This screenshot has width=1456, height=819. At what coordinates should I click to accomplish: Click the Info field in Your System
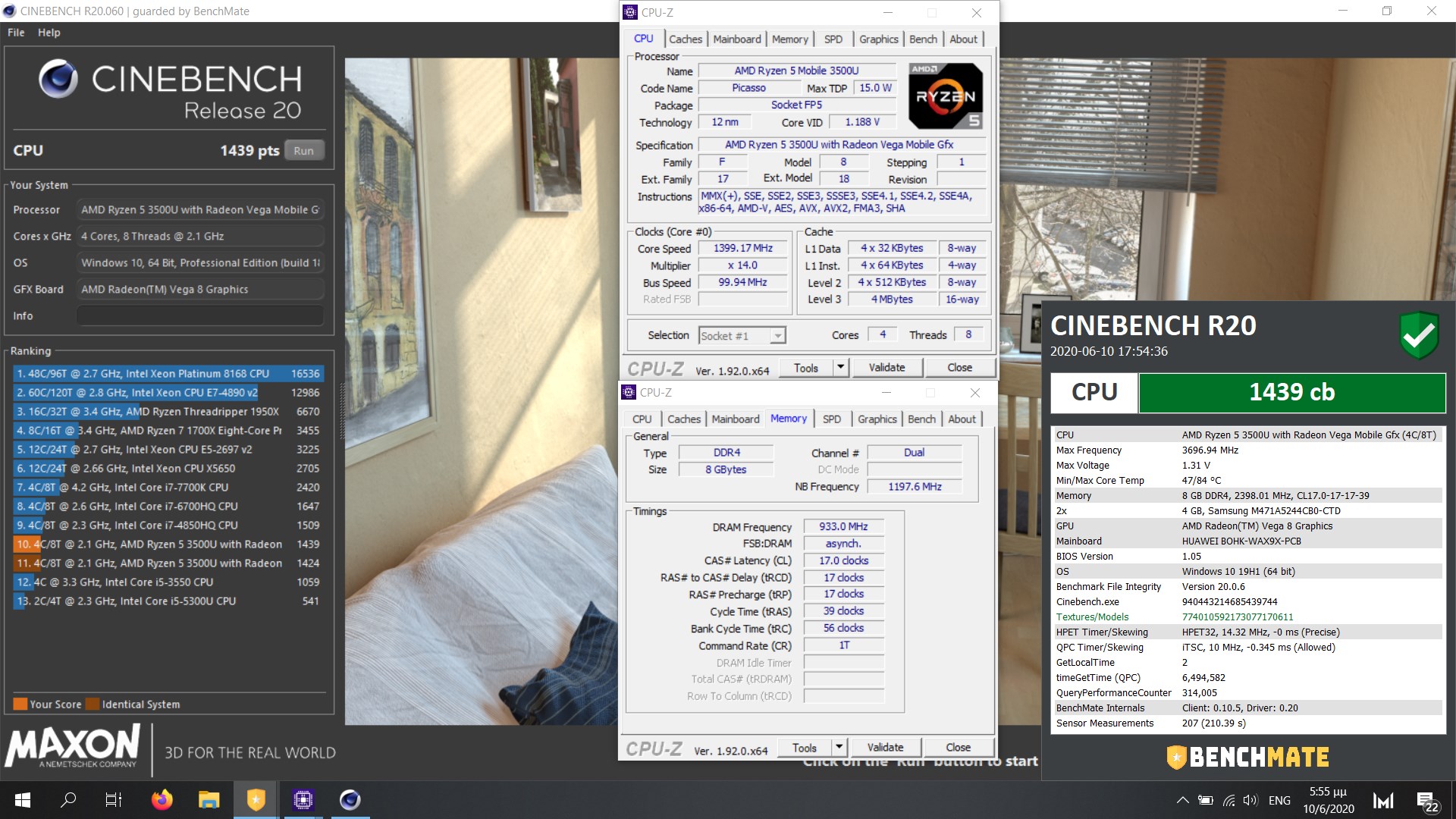[200, 315]
